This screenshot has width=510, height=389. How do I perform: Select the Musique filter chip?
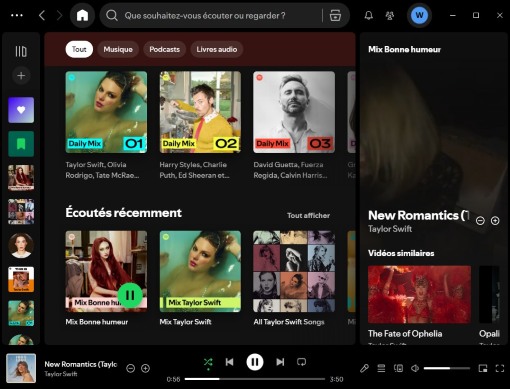click(118, 49)
